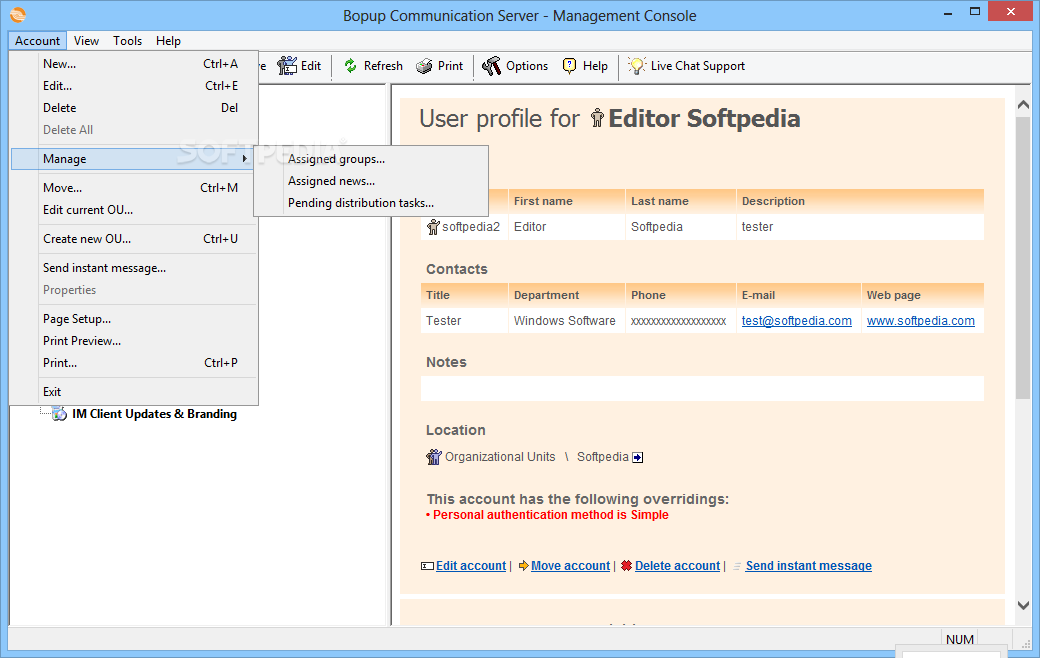Click the Last name column header
The image size is (1040, 658).
tap(681, 201)
